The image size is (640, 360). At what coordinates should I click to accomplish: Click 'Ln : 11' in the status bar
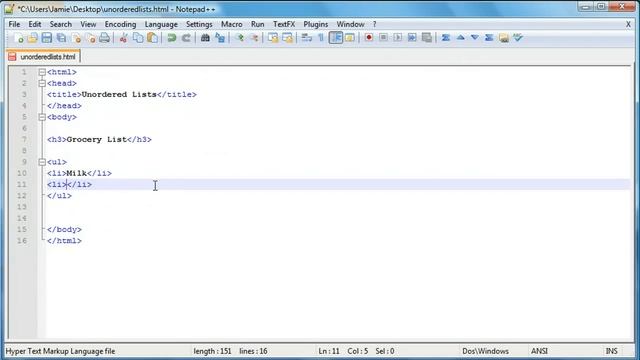329,351
